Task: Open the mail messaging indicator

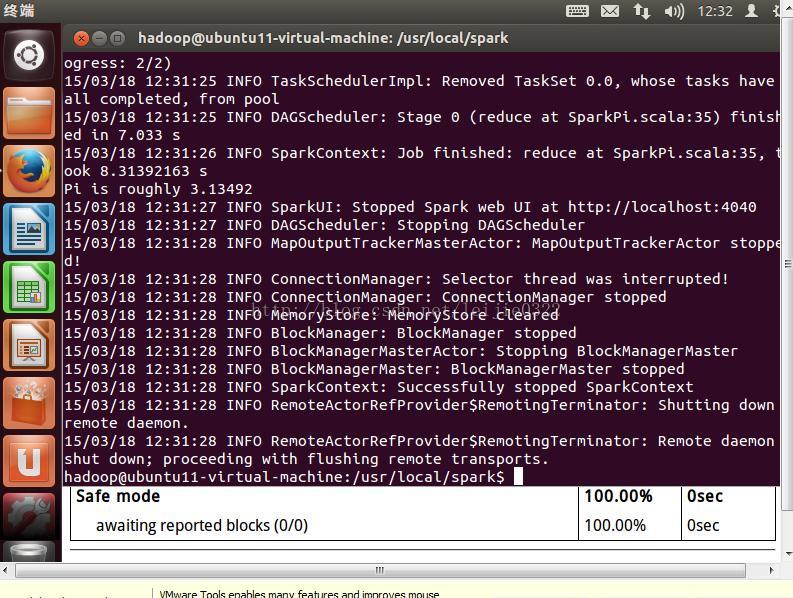Action: (x=609, y=11)
